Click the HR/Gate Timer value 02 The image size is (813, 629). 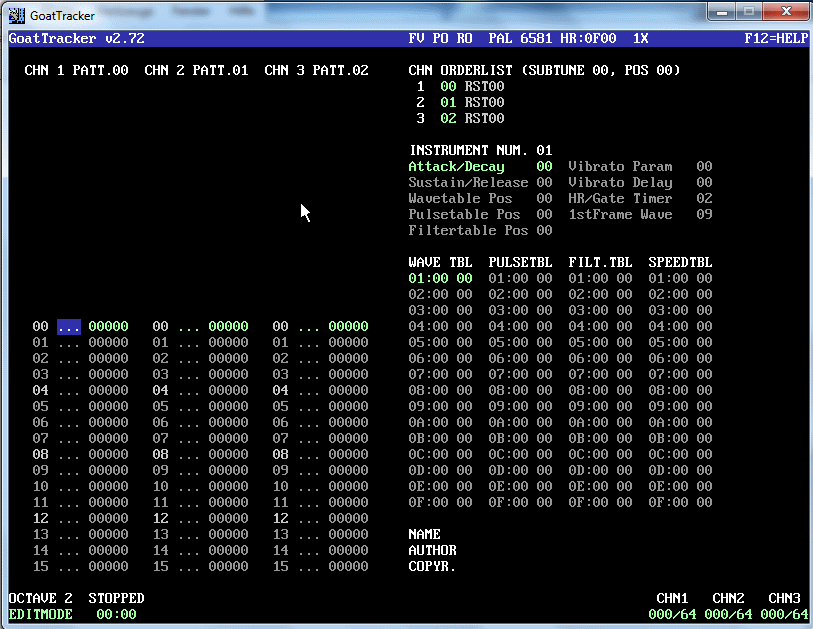click(x=704, y=199)
